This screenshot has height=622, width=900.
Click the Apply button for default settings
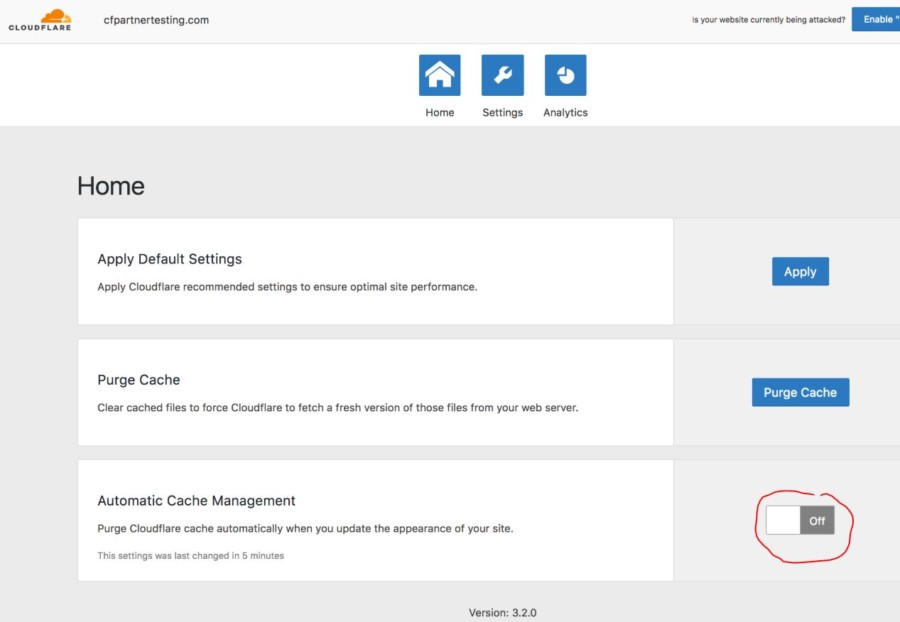coord(800,271)
